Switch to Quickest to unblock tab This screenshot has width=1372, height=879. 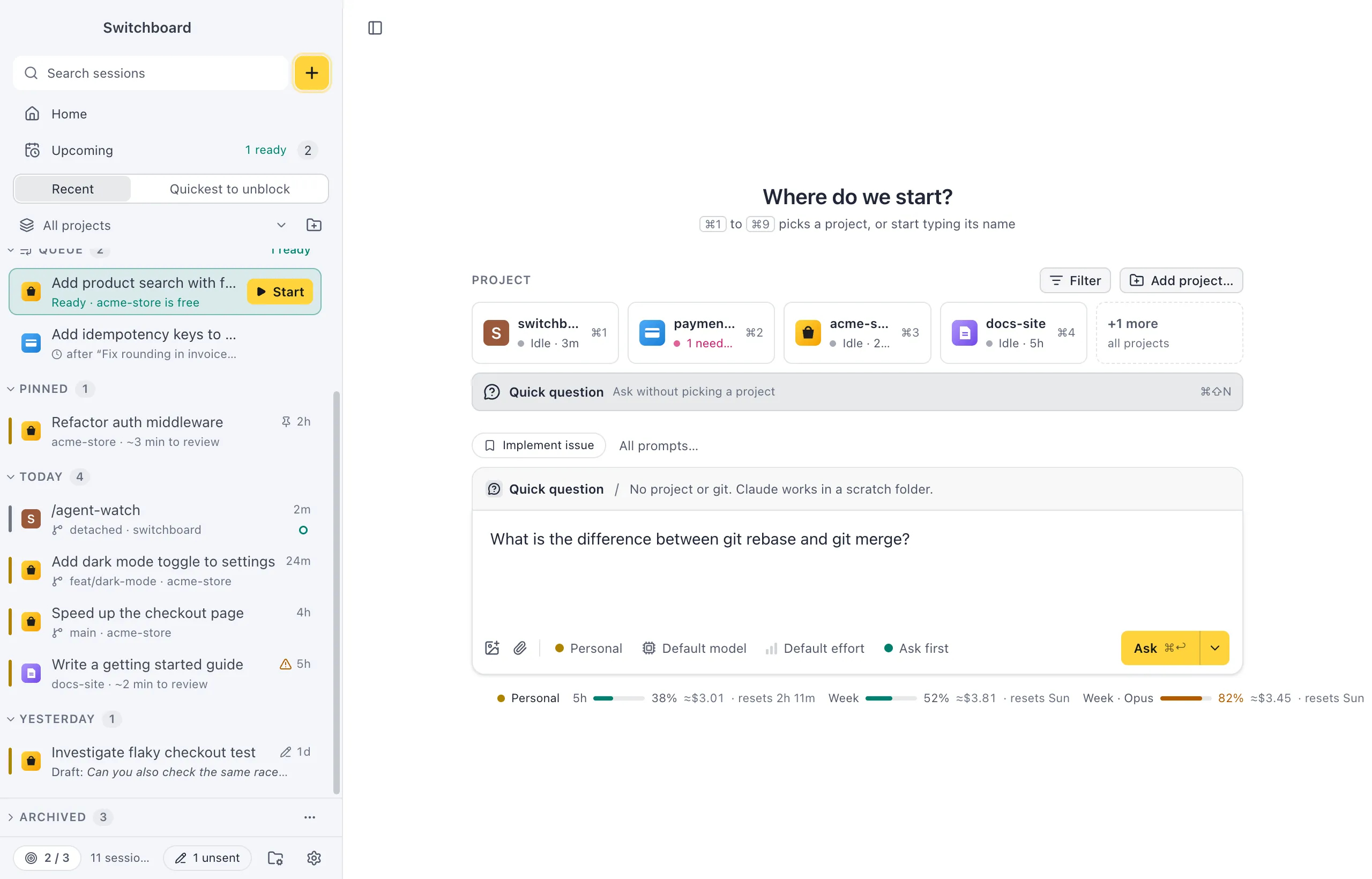point(229,189)
